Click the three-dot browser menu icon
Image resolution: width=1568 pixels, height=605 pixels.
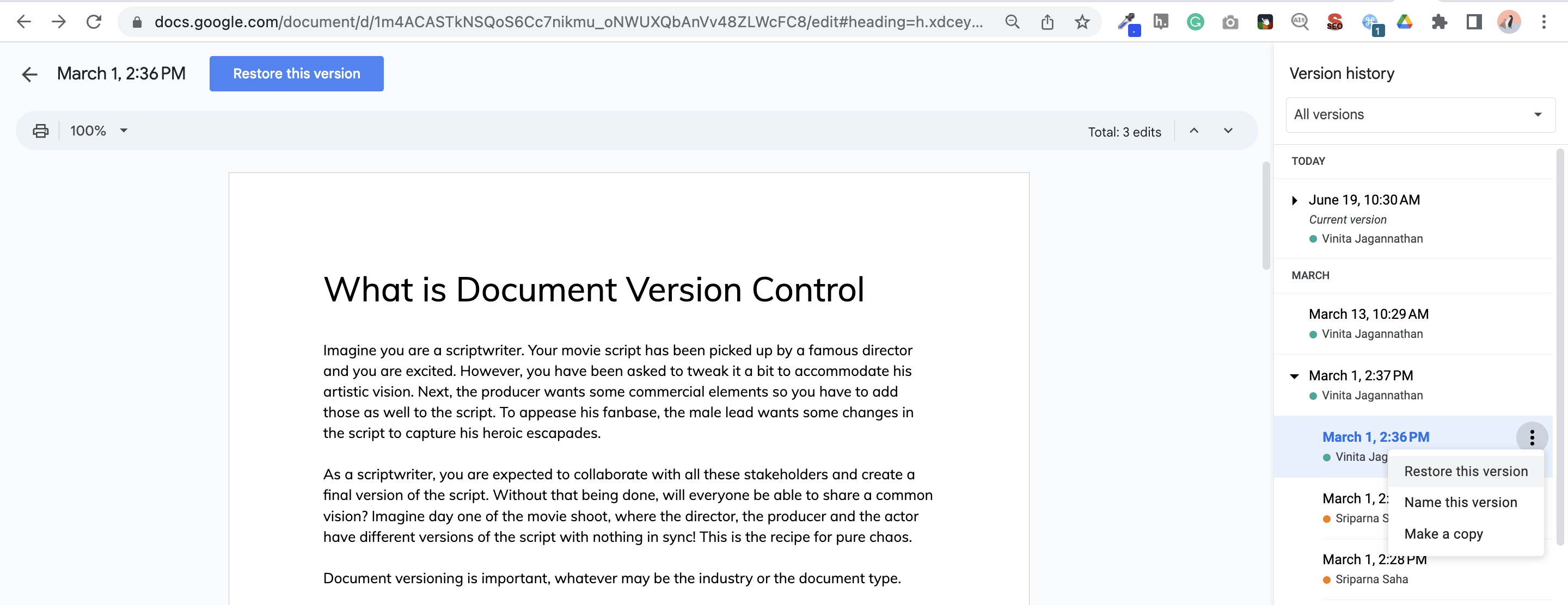1544,21
